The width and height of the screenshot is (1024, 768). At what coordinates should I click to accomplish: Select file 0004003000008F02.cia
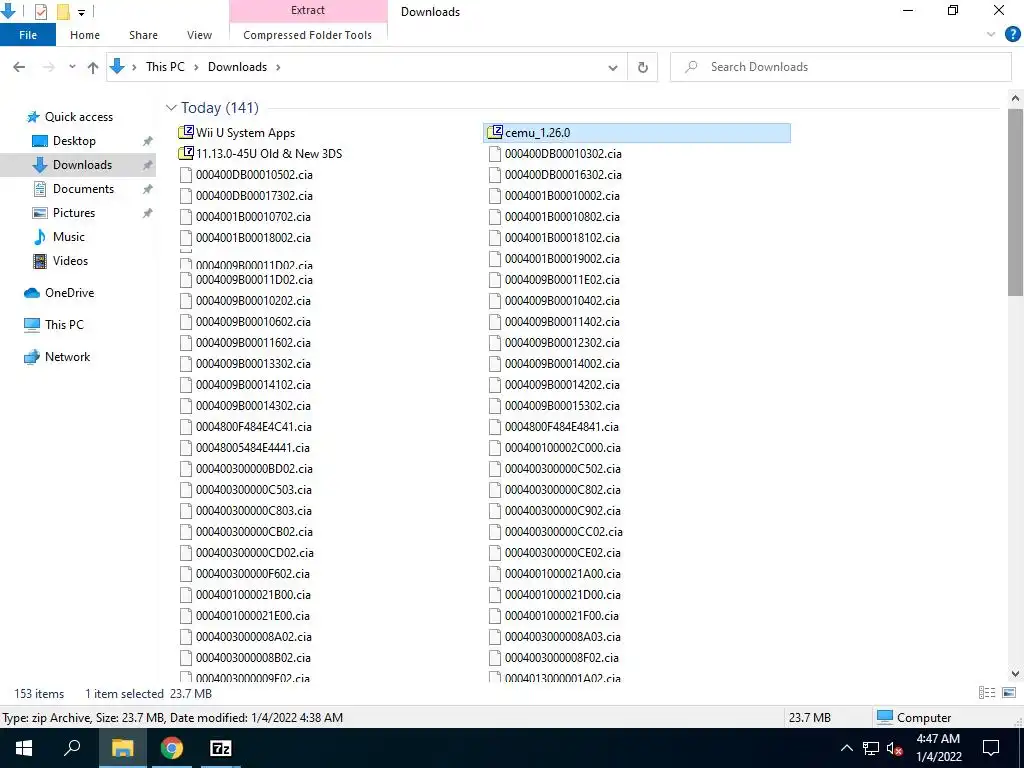tap(562, 658)
